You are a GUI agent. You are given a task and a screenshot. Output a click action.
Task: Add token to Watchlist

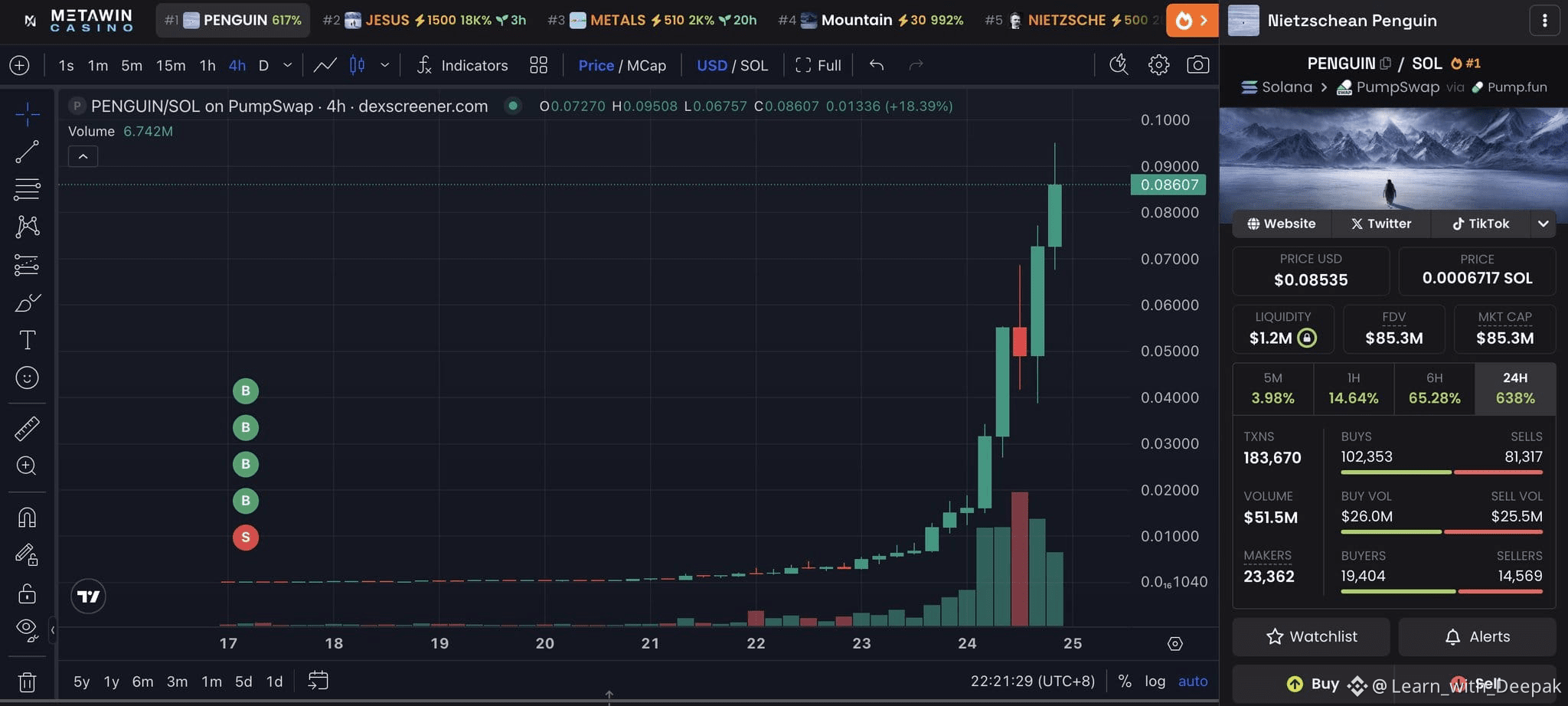tap(1311, 637)
